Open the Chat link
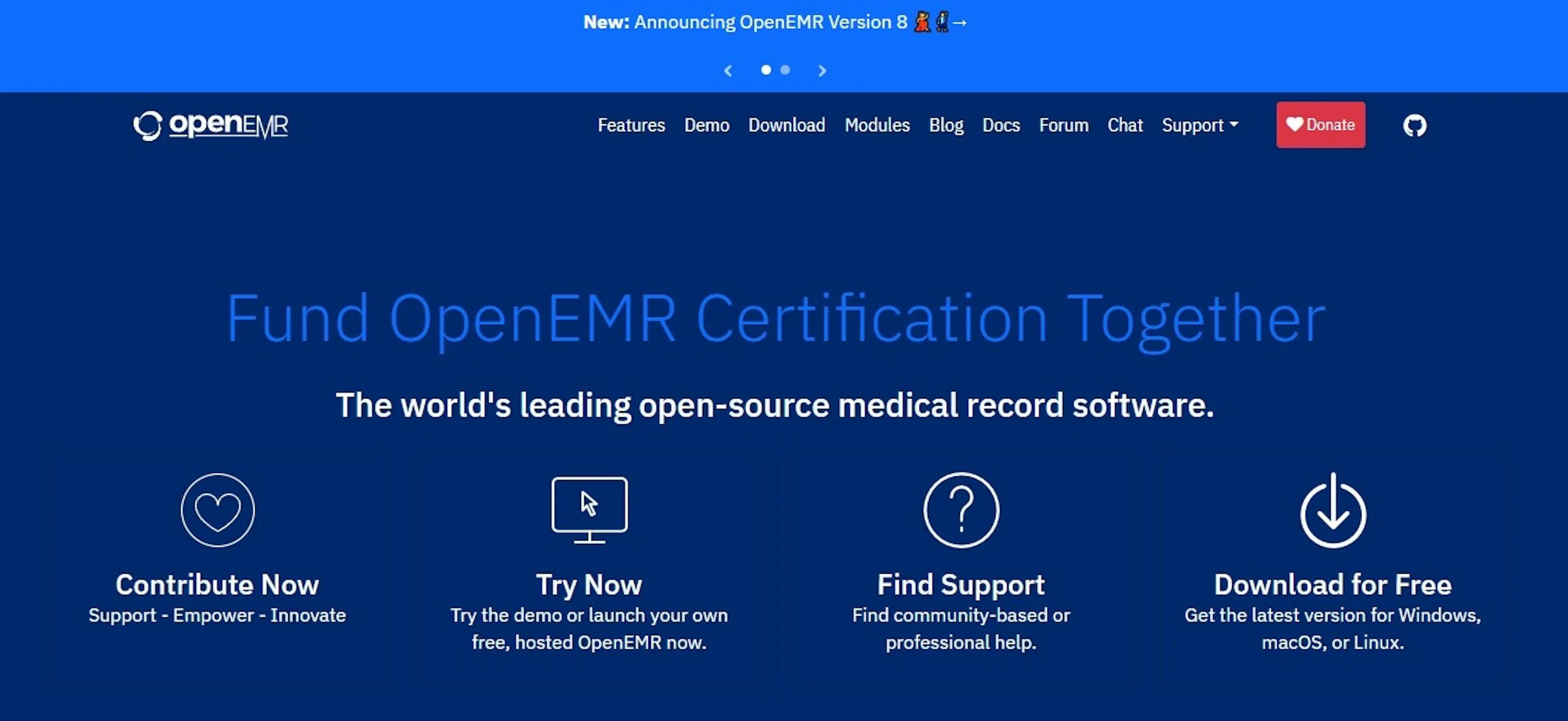1568x721 pixels. tap(1125, 125)
